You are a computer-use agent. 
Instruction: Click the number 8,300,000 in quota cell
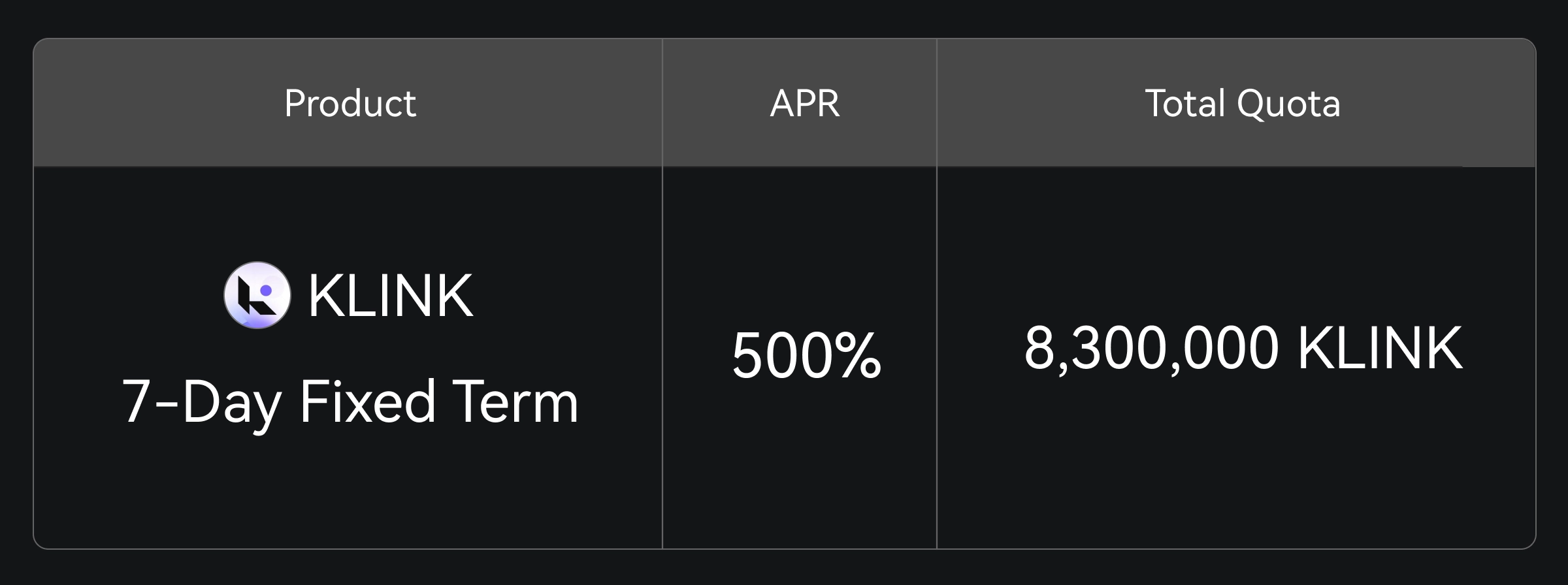pos(1151,348)
